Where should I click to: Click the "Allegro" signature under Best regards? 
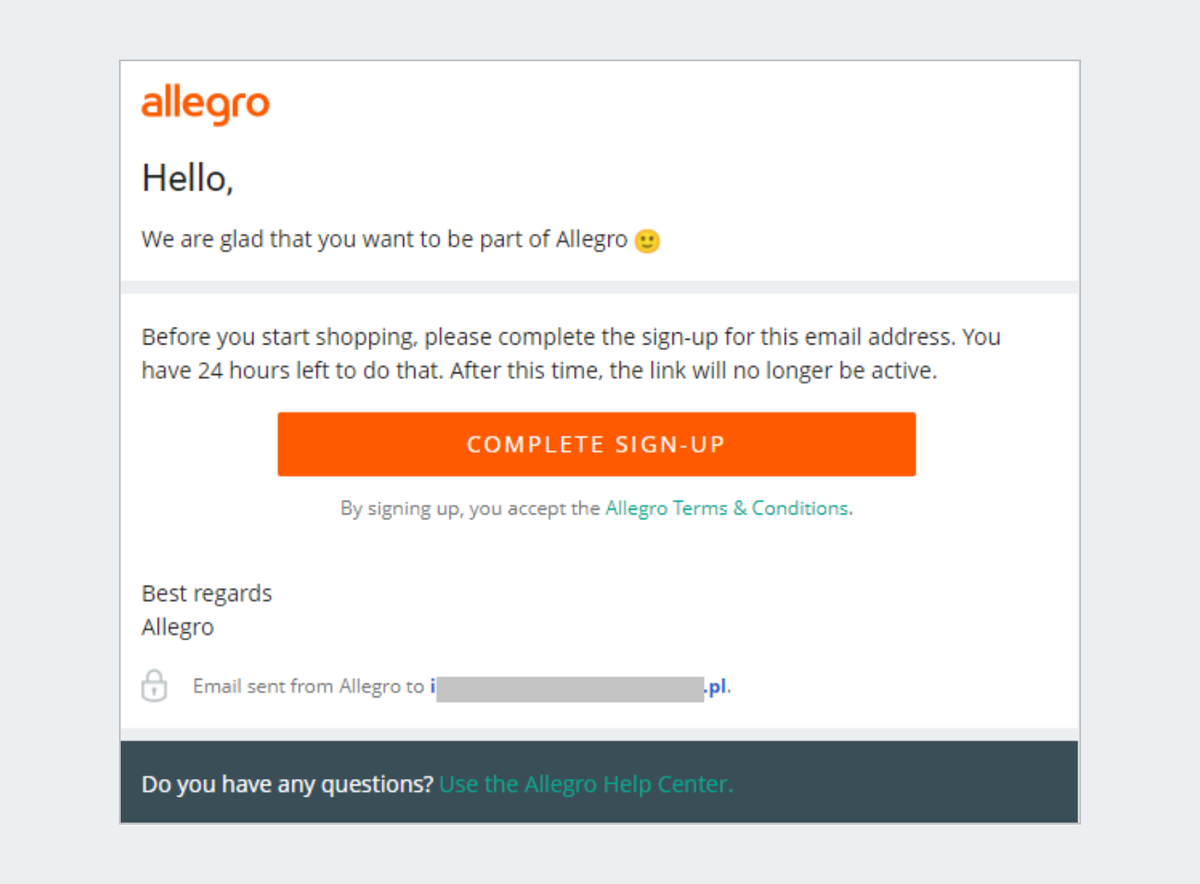click(178, 627)
